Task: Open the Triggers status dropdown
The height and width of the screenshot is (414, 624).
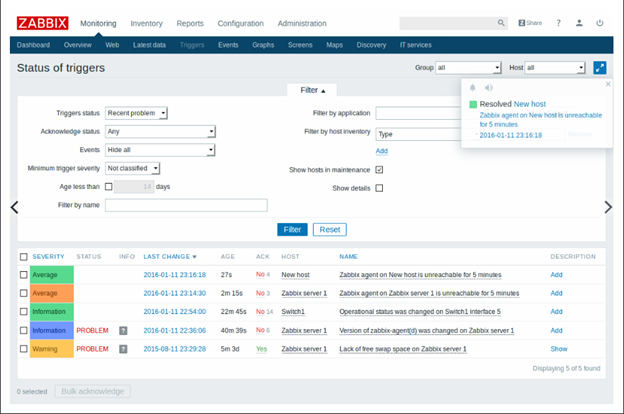Action: (136, 113)
